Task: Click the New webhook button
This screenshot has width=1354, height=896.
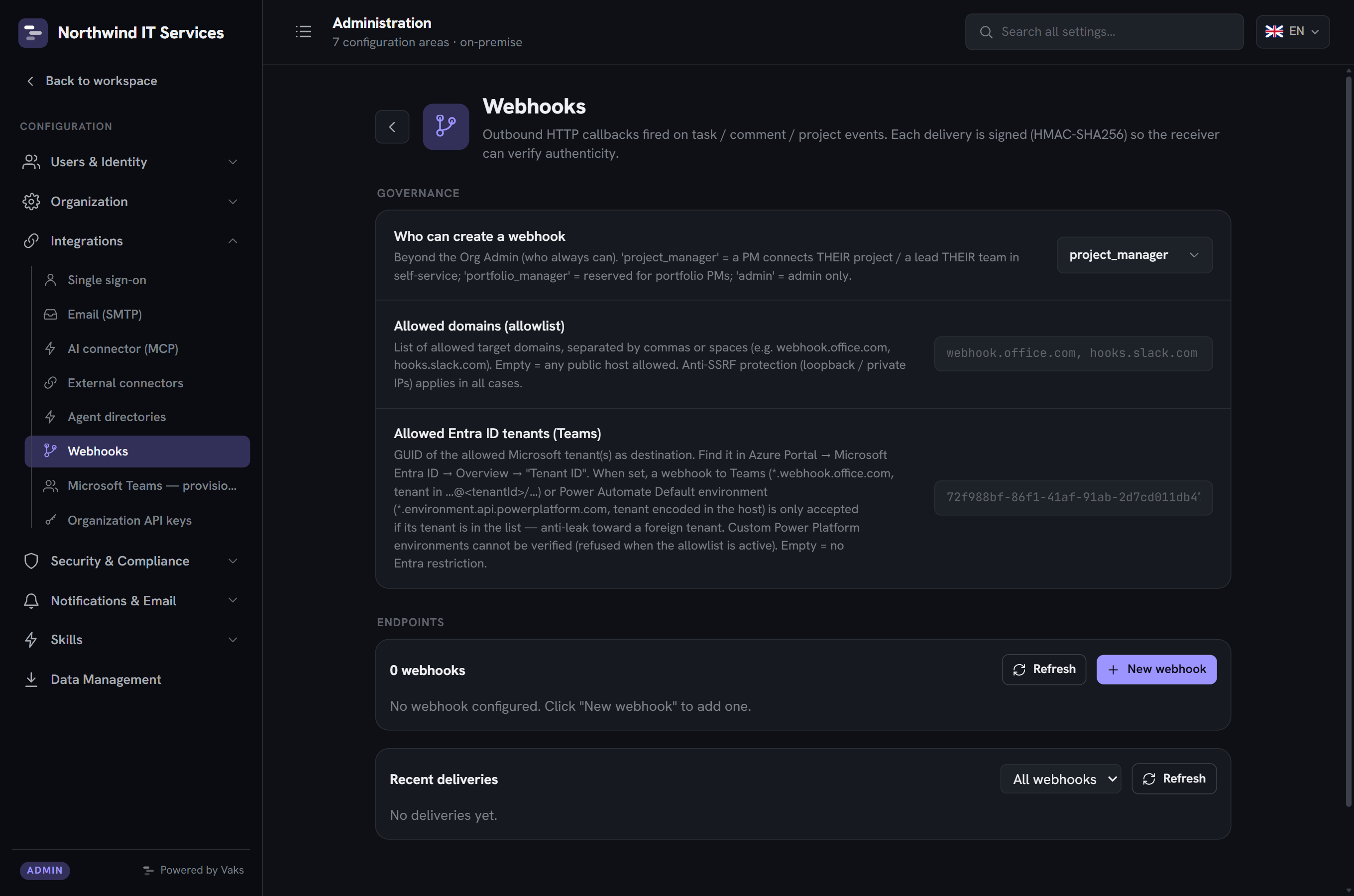Action: coord(1156,670)
